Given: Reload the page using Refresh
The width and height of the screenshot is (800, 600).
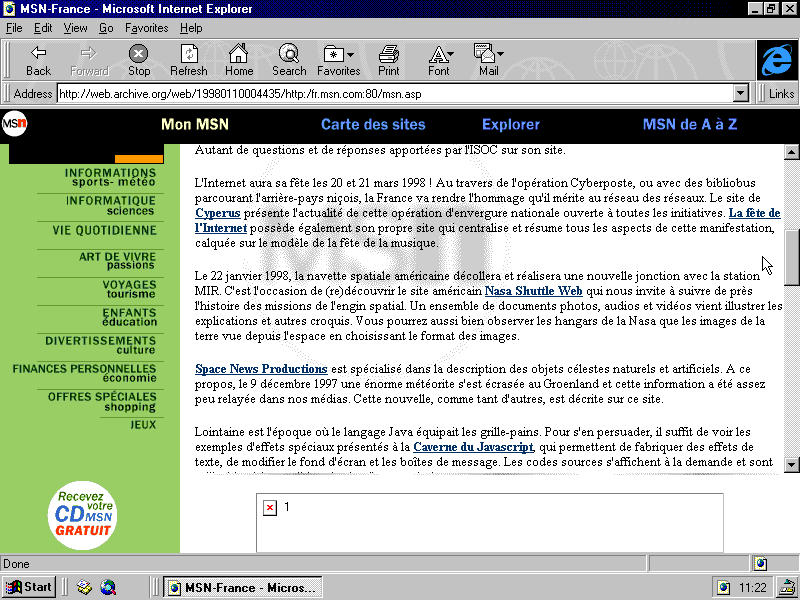Looking at the screenshot, I should click(189, 61).
